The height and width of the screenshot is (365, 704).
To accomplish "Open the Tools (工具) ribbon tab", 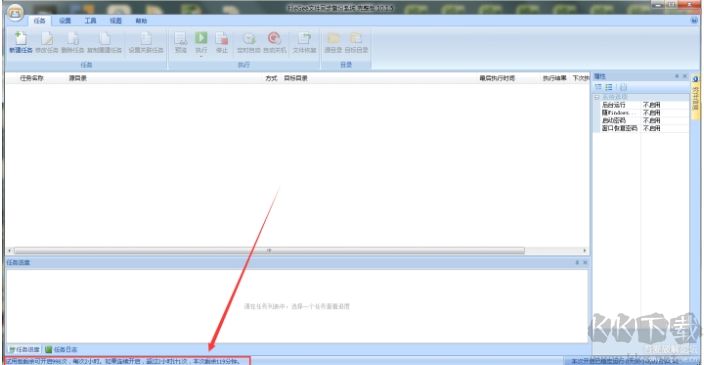I will pos(90,21).
